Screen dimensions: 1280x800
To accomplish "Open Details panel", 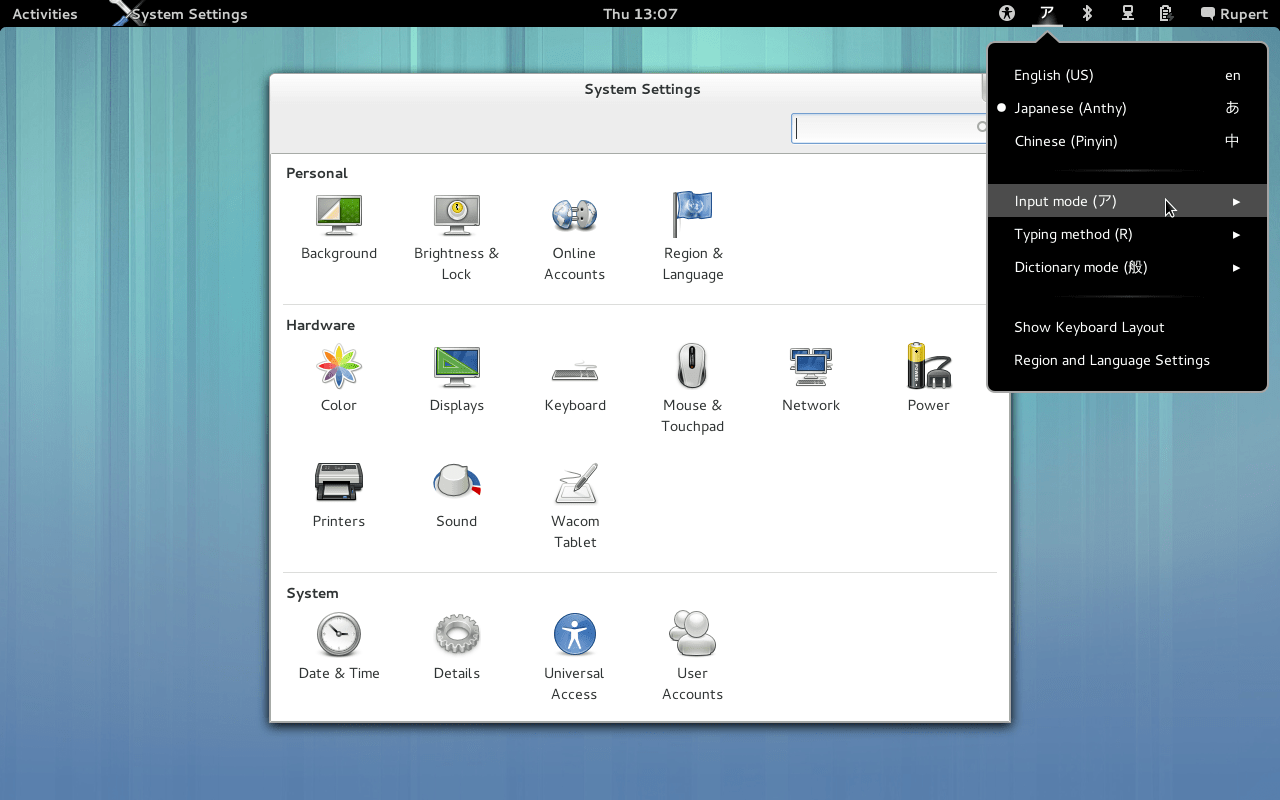I will pos(457,647).
